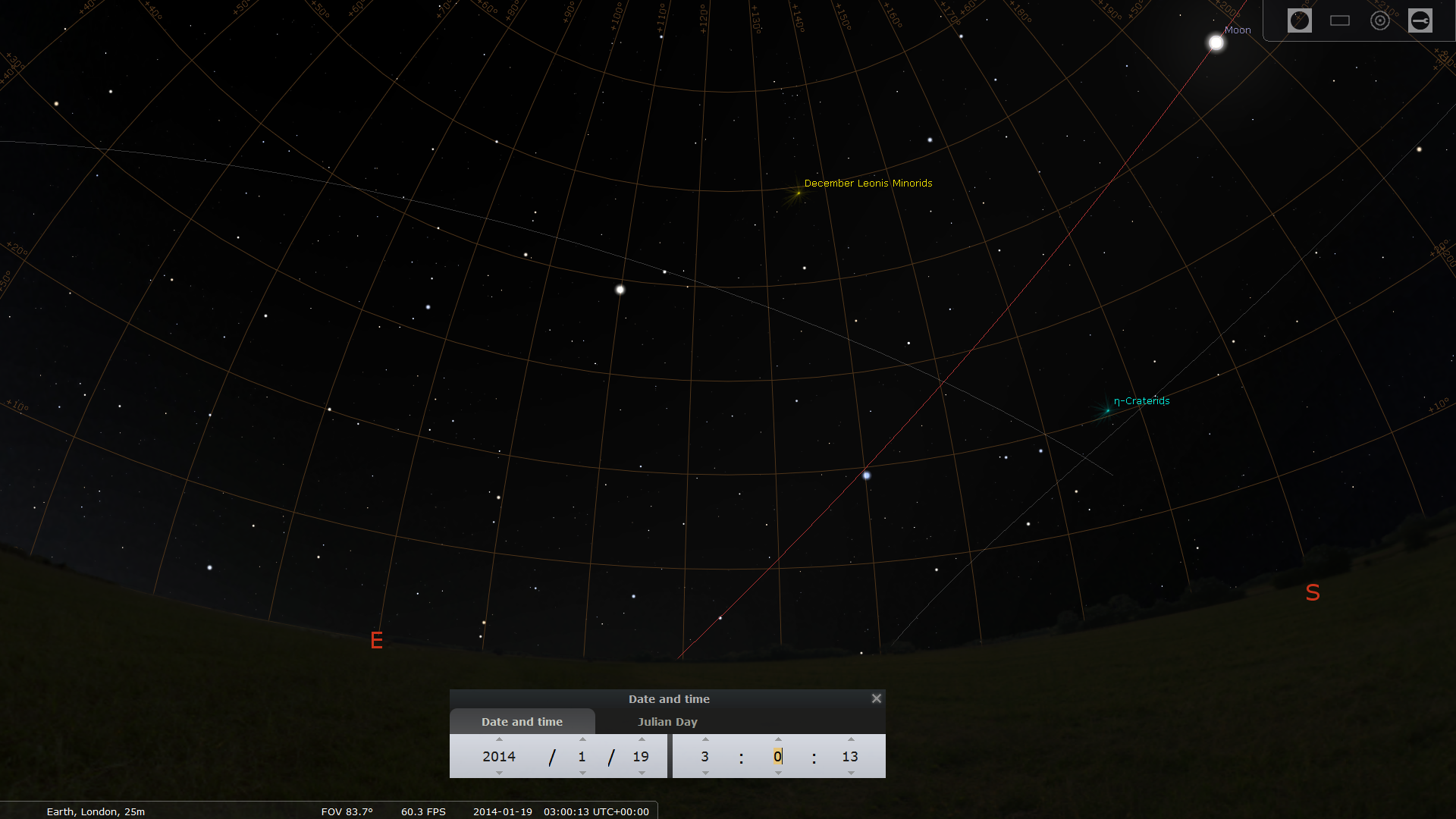
Task: Increase the hour with the up arrow
Action: [x=705, y=739]
